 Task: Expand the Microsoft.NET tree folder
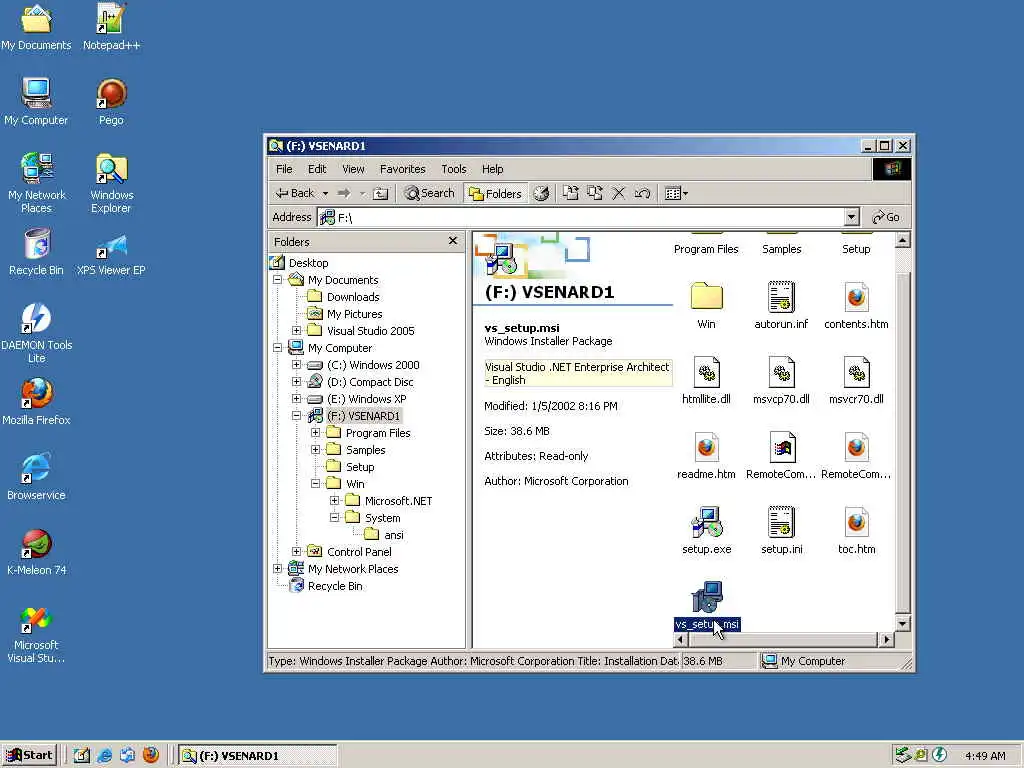[x=334, y=500]
